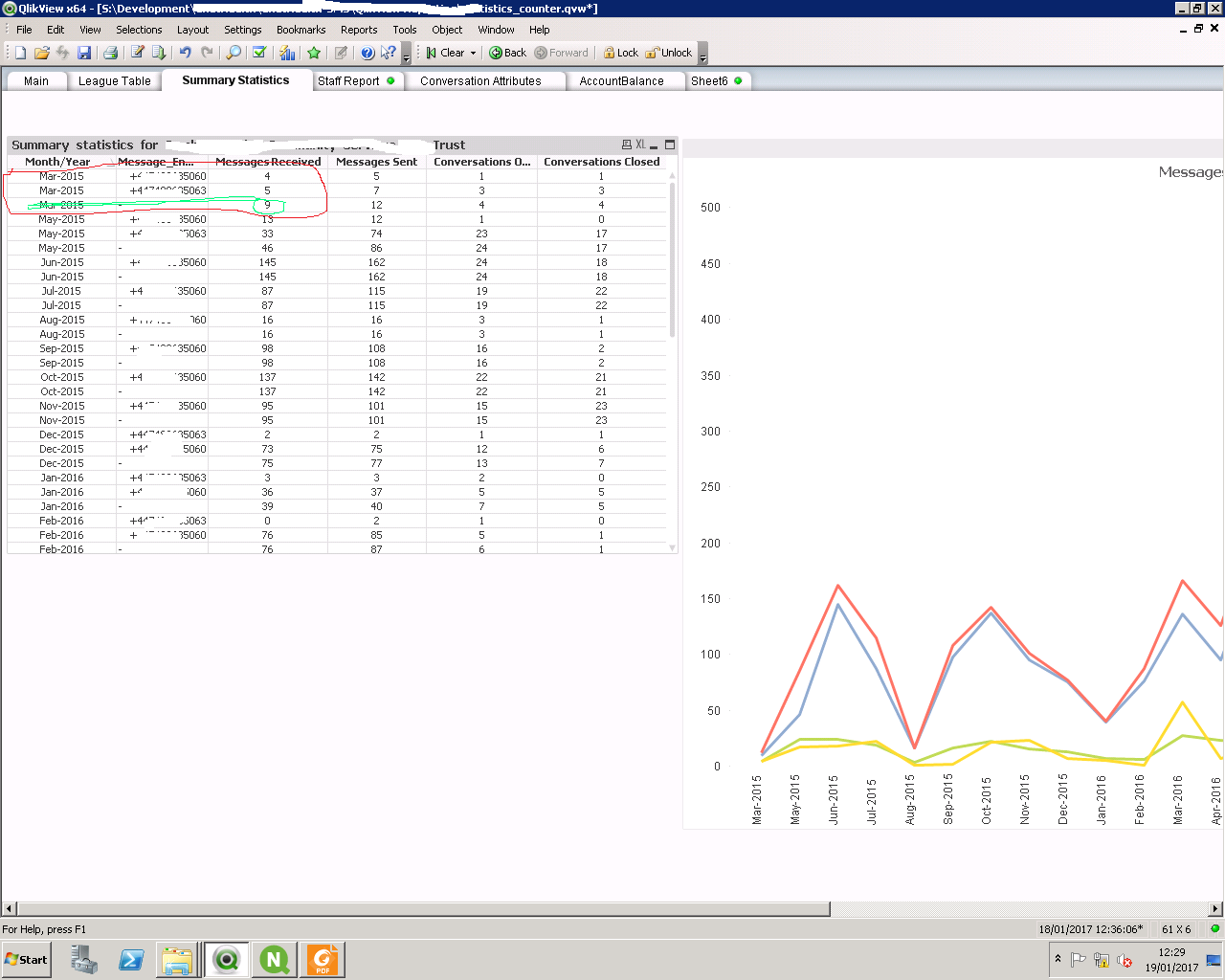Open PowerShell from the taskbar
Viewport: 1225px width, 980px height.
tap(131, 960)
